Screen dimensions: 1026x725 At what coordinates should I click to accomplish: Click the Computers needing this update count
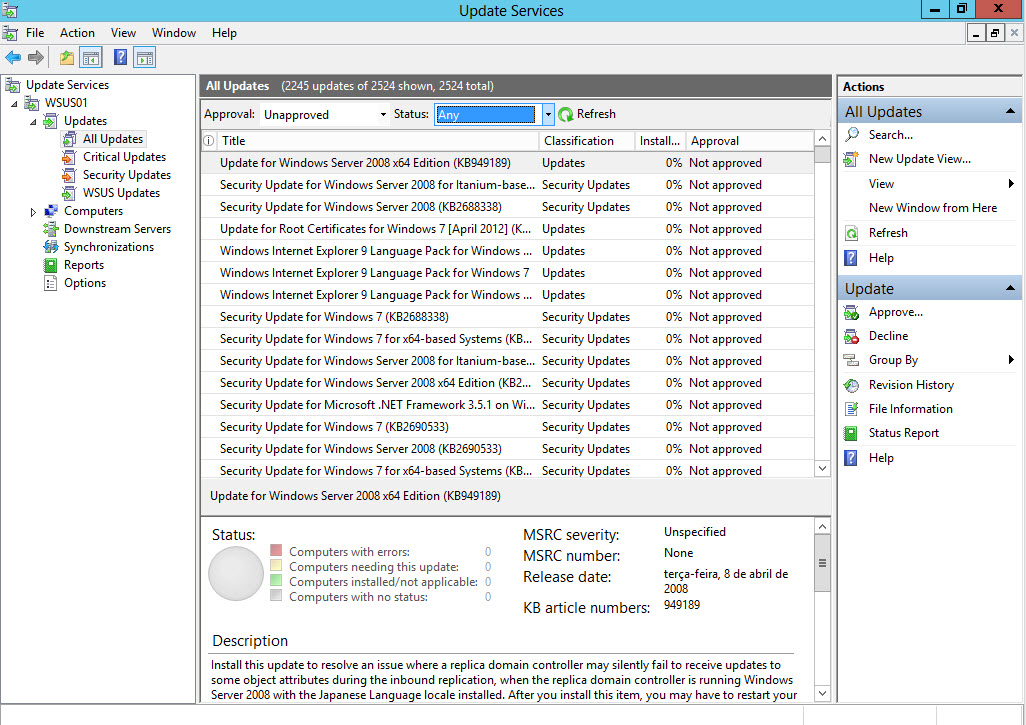488,567
